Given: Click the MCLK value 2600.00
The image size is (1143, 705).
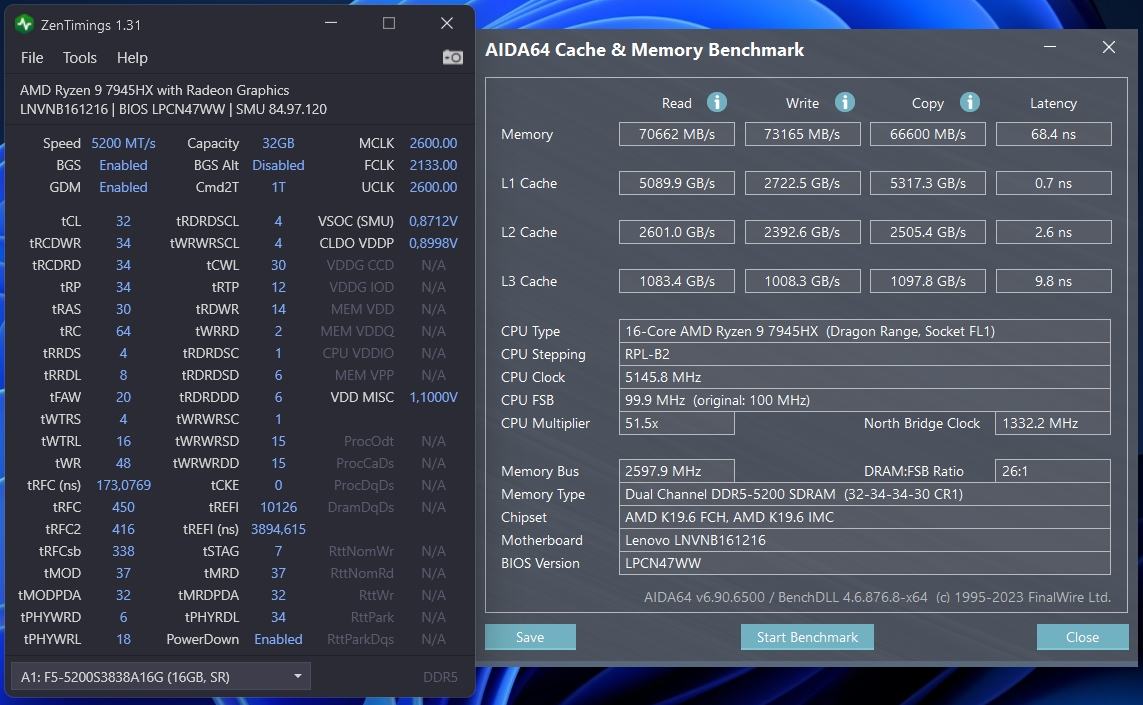Looking at the screenshot, I should [433, 143].
